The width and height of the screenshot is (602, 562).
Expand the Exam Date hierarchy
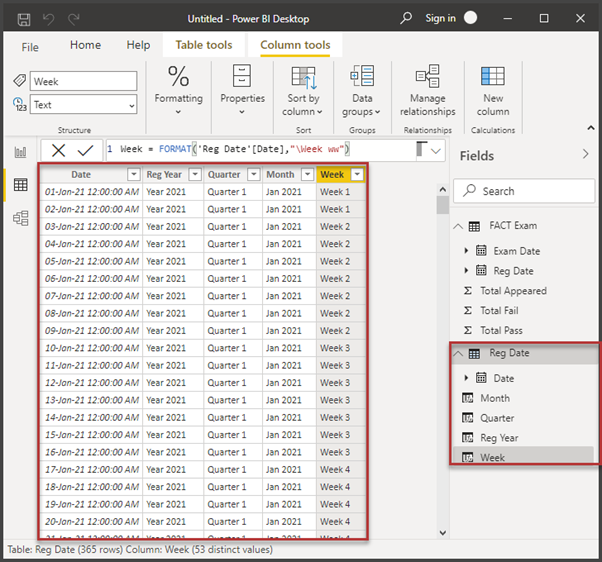(x=466, y=251)
